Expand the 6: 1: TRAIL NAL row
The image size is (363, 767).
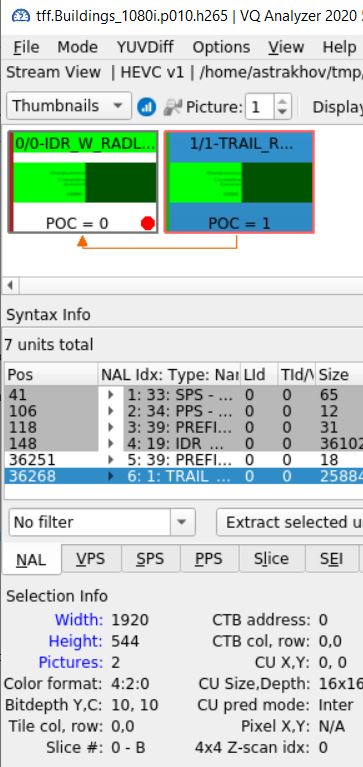(x=111, y=476)
